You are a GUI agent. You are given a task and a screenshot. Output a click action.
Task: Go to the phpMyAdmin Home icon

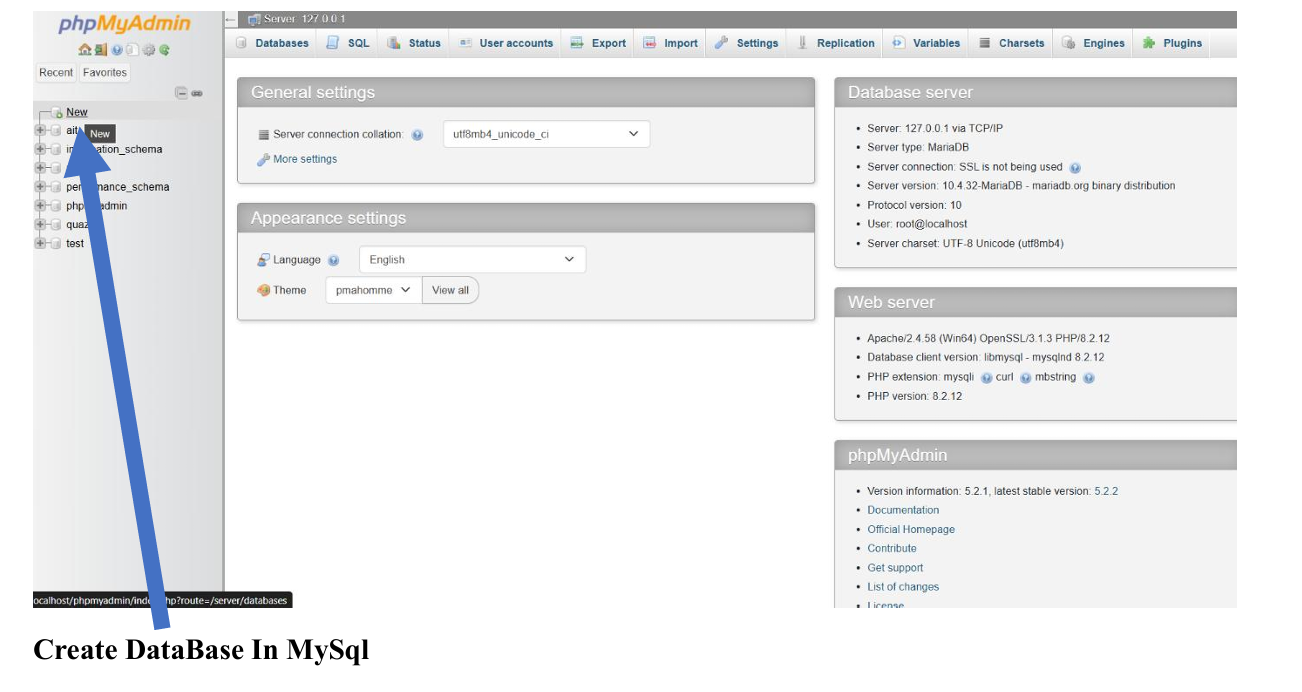[x=84, y=49]
